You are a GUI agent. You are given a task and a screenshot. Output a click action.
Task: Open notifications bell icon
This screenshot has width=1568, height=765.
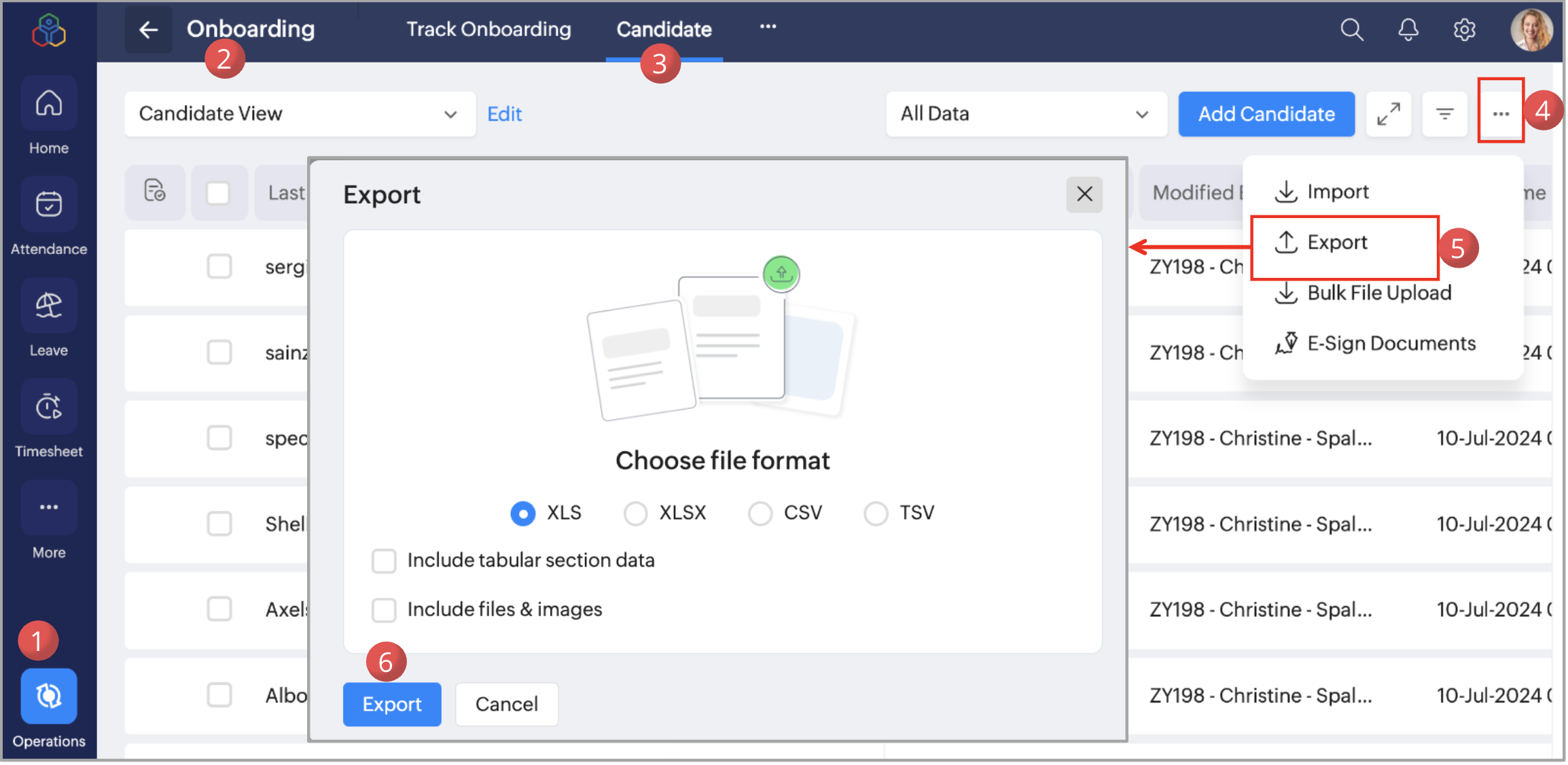tap(1408, 30)
